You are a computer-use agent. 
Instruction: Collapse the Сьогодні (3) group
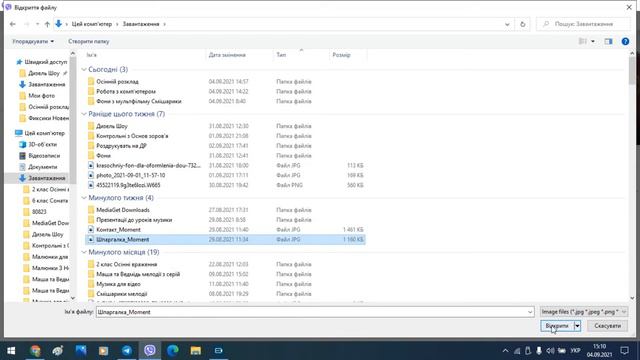(x=84, y=69)
